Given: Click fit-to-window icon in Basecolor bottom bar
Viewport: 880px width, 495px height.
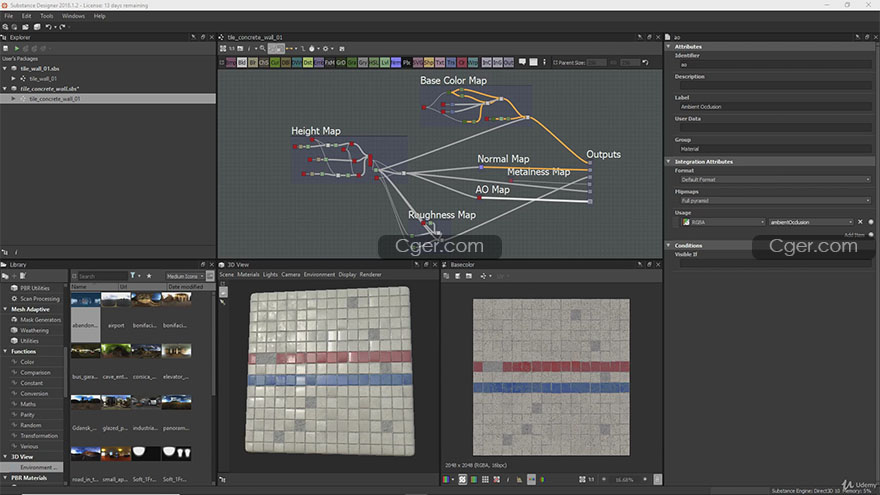Looking at the screenshot, I should click(x=583, y=479).
